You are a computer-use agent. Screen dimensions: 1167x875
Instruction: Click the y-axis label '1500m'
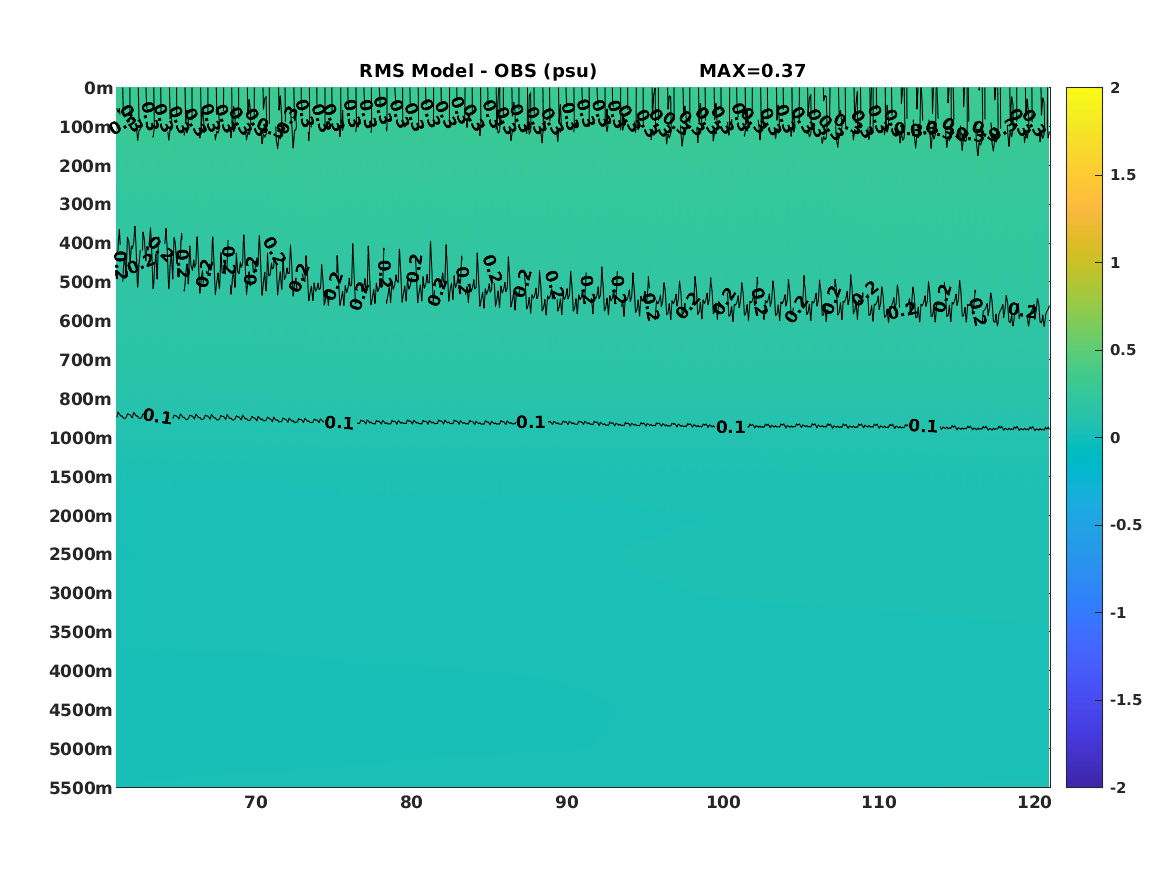click(81, 477)
